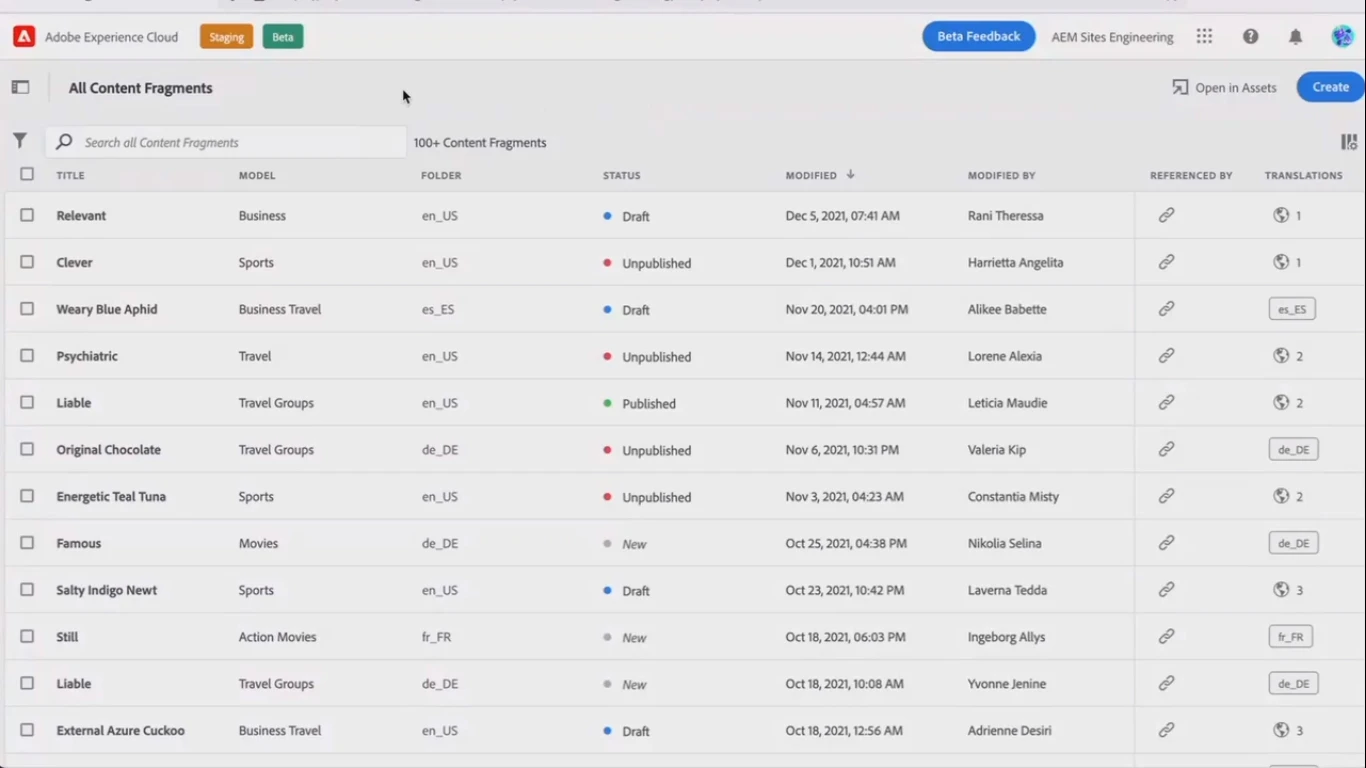The width and height of the screenshot is (1366, 768).
Task: Click the Beta Feedback button
Action: point(978,36)
